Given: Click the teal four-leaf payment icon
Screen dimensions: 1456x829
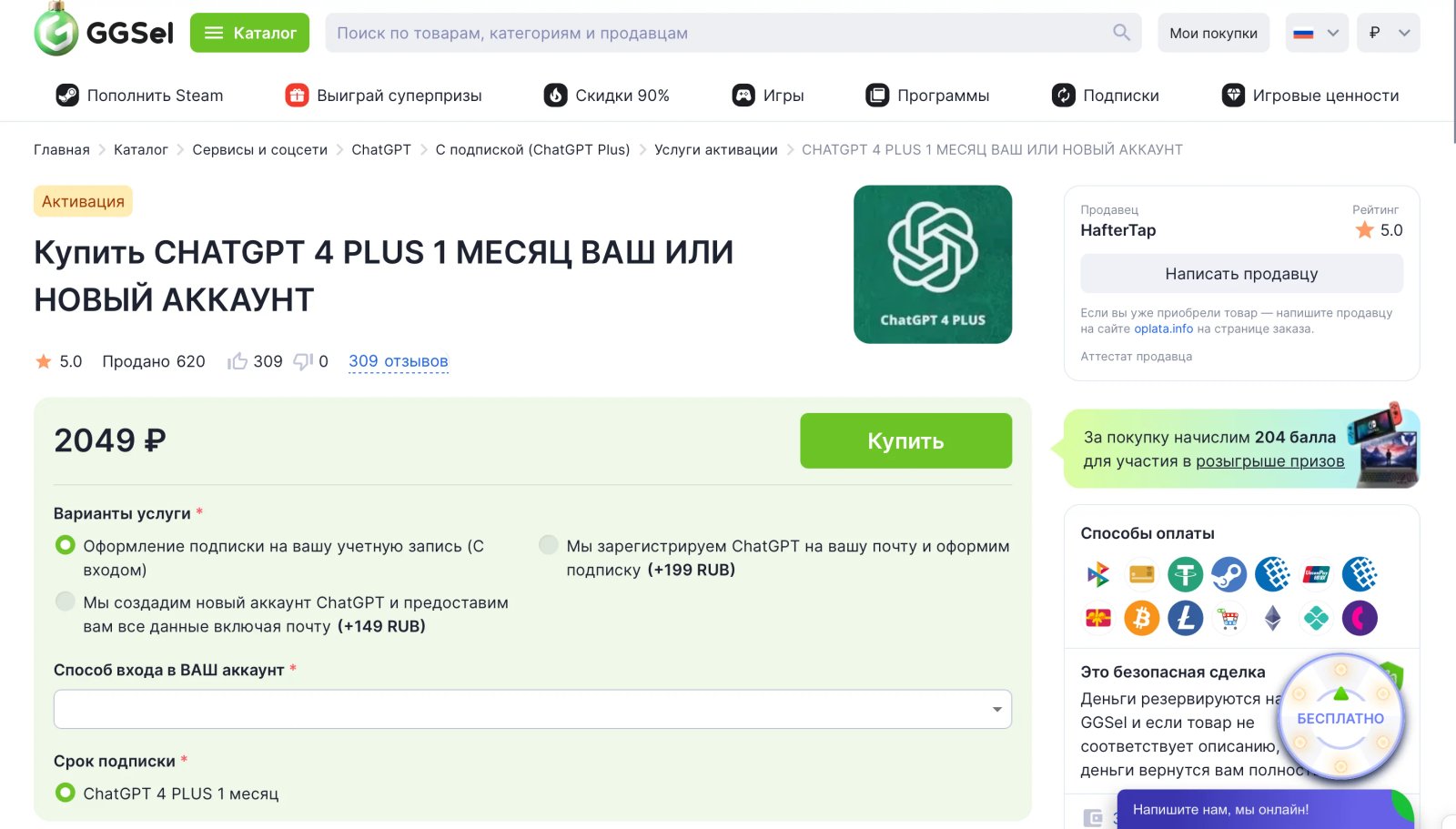Looking at the screenshot, I should pyautogui.click(x=1316, y=619).
